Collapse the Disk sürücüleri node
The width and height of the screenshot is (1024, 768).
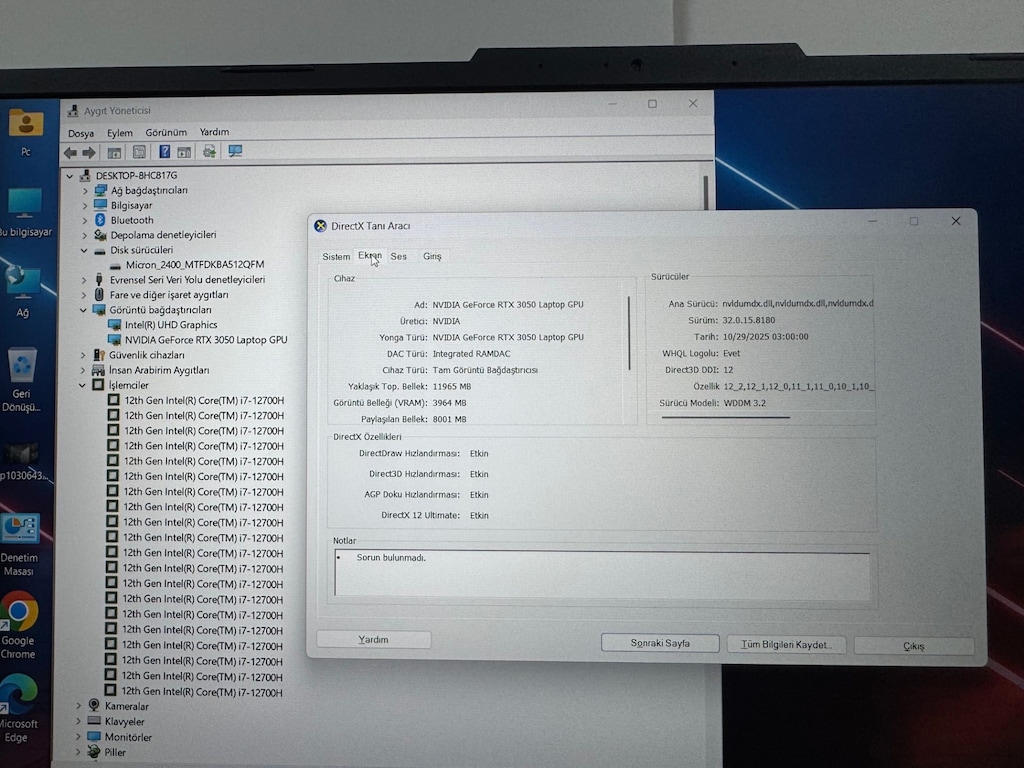click(x=84, y=250)
